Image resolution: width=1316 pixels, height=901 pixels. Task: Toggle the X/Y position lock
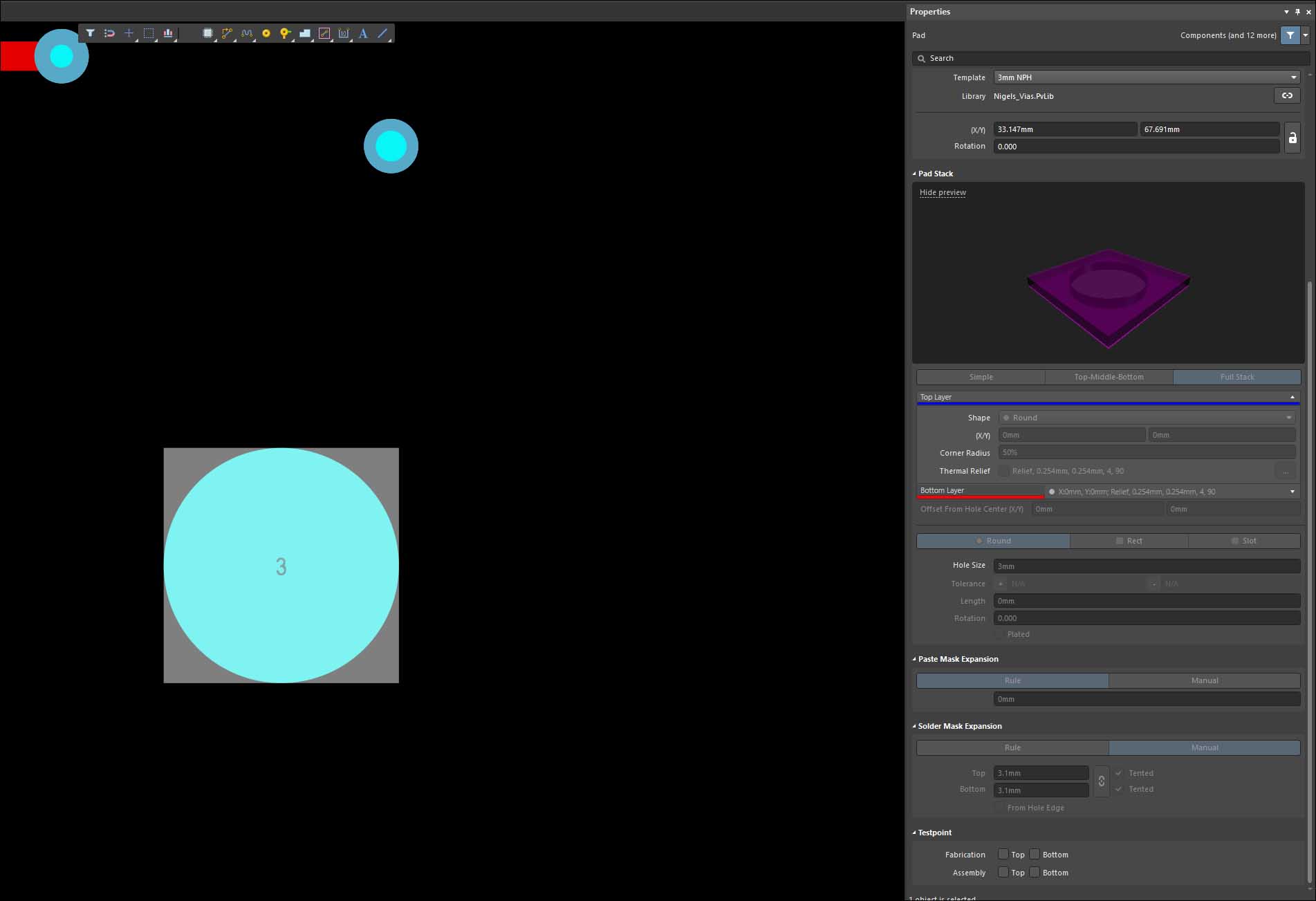pyautogui.click(x=1292, y=138)
